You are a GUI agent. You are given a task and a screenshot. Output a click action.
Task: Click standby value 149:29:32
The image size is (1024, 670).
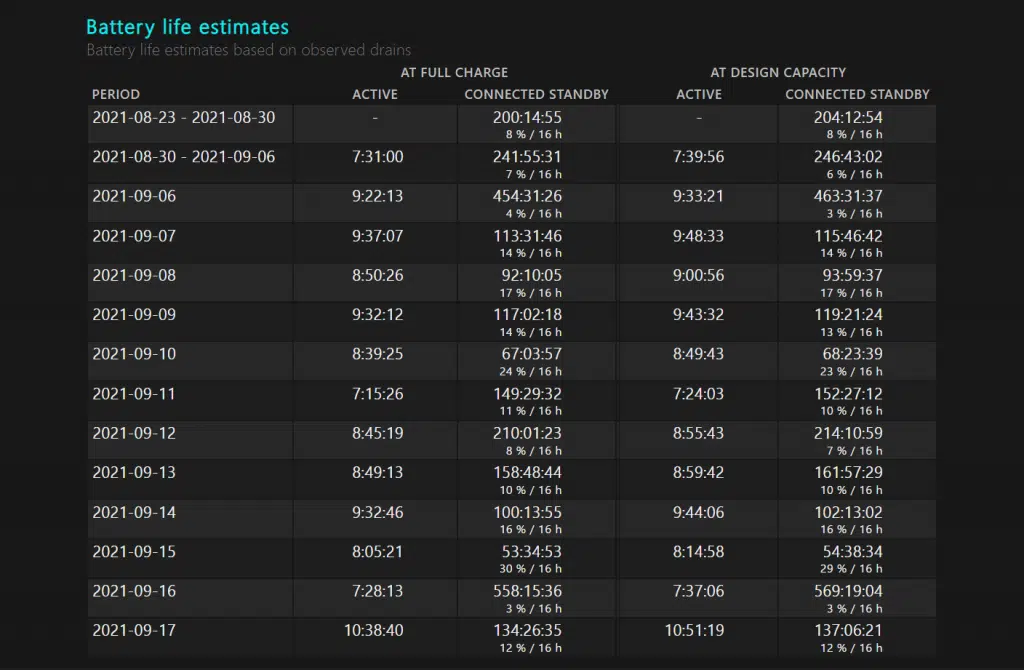coord(527,394)
